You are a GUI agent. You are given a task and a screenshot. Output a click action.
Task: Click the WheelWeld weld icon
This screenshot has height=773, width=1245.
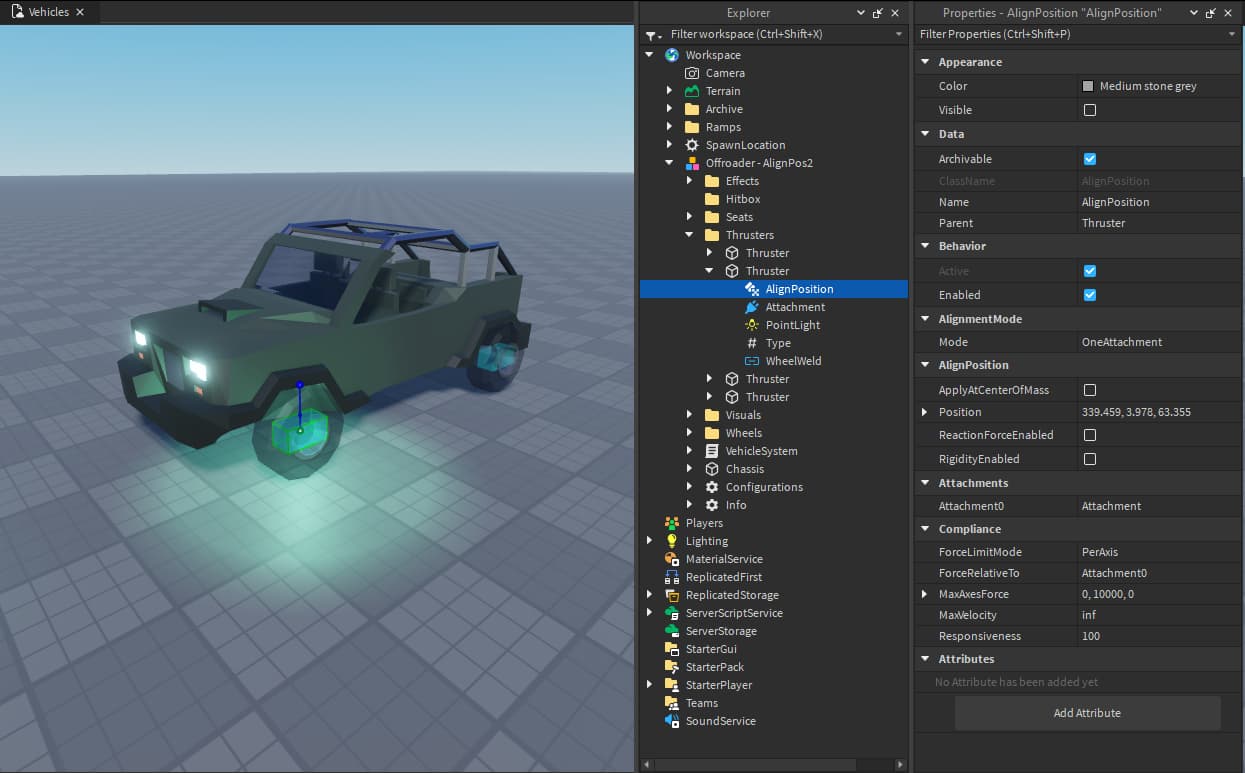click(x=752, y=361)
